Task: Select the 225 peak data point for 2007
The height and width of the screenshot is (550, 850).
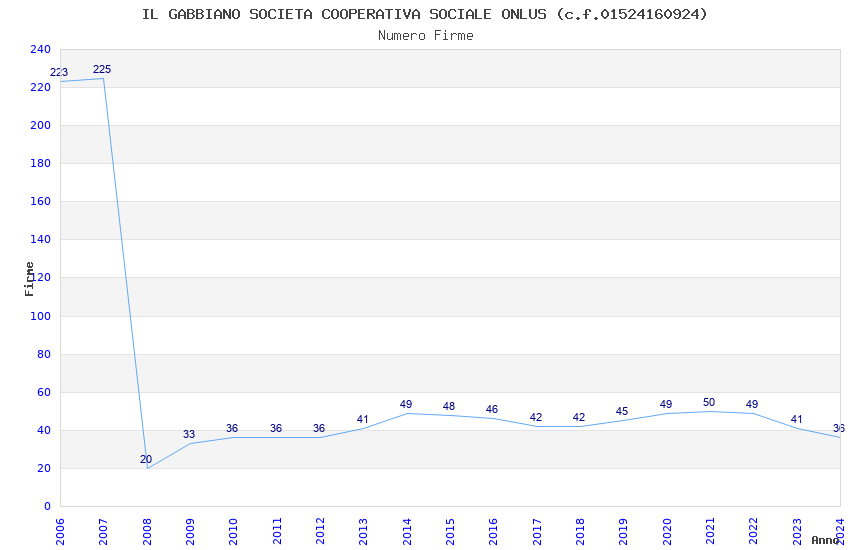Action: click(103, 78)
